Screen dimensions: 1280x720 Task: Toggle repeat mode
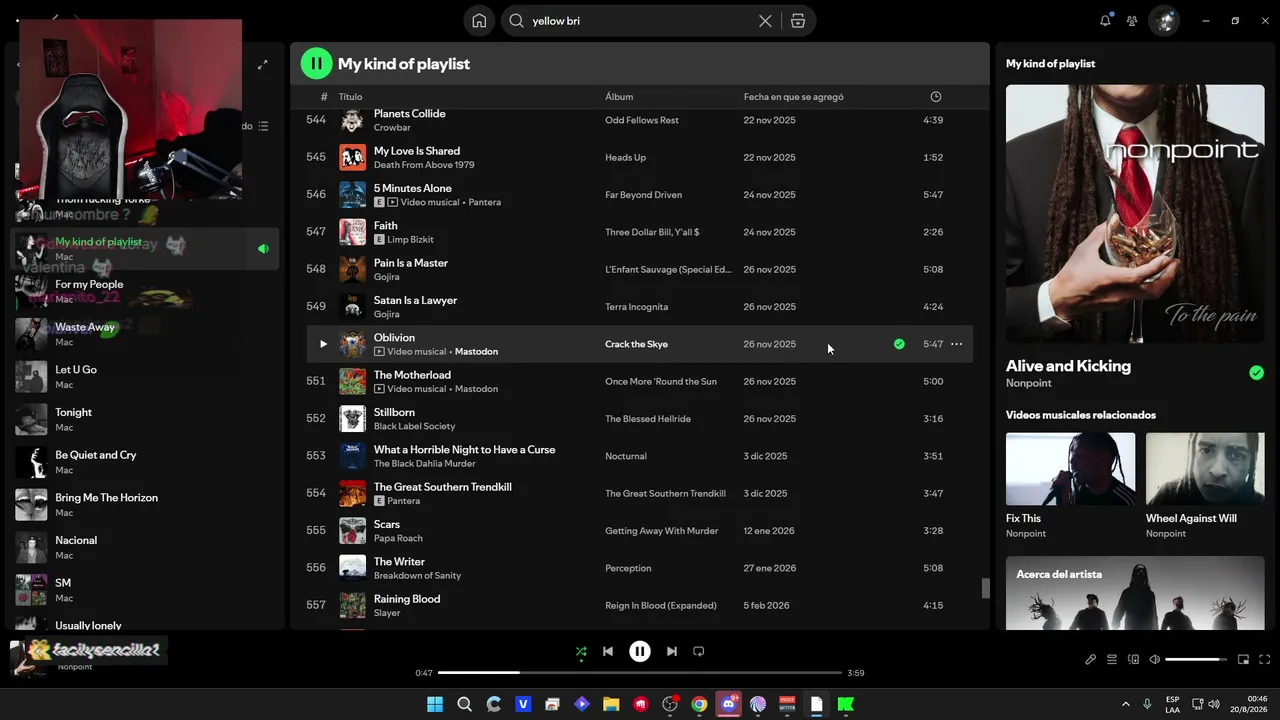point(699,651)
